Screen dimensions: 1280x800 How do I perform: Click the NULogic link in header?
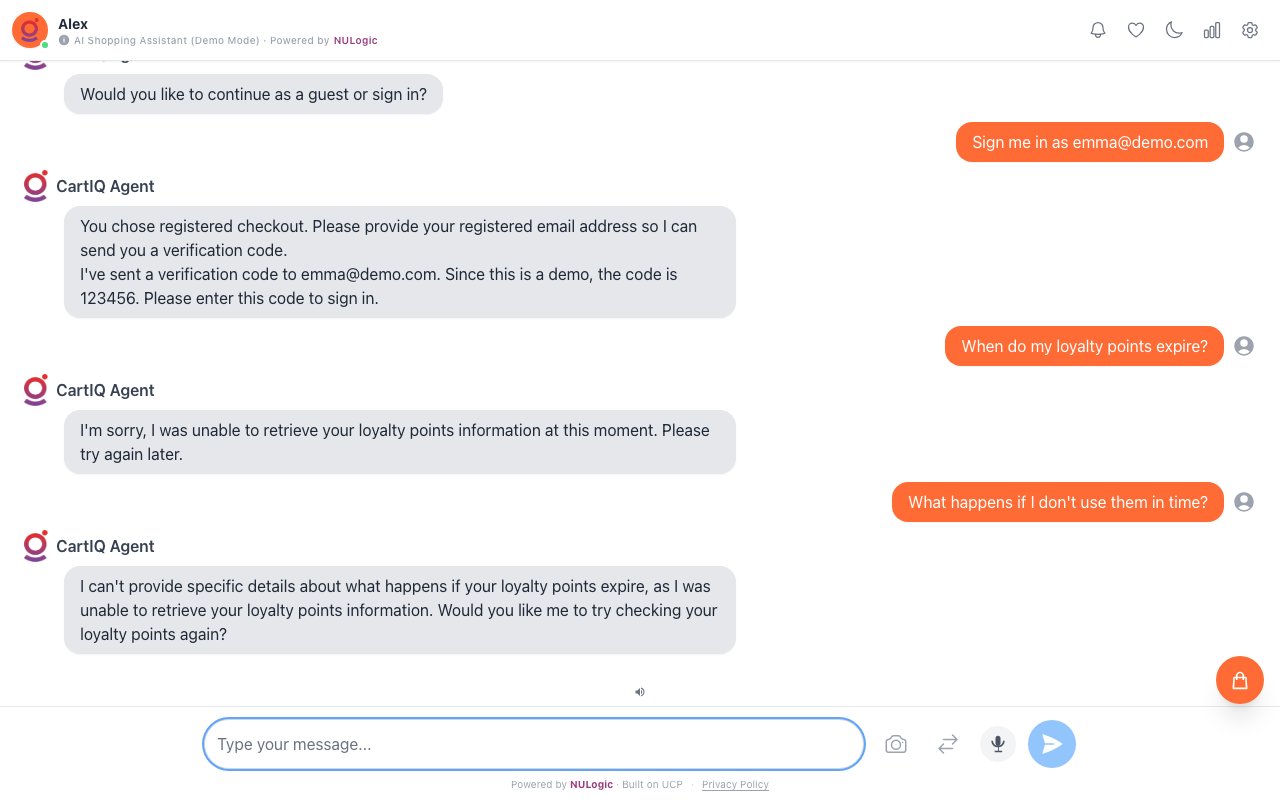[356, 41]
